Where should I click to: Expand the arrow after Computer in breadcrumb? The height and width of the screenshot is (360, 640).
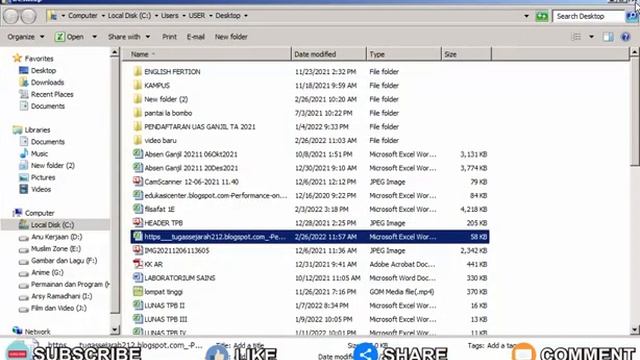point(103,16)
